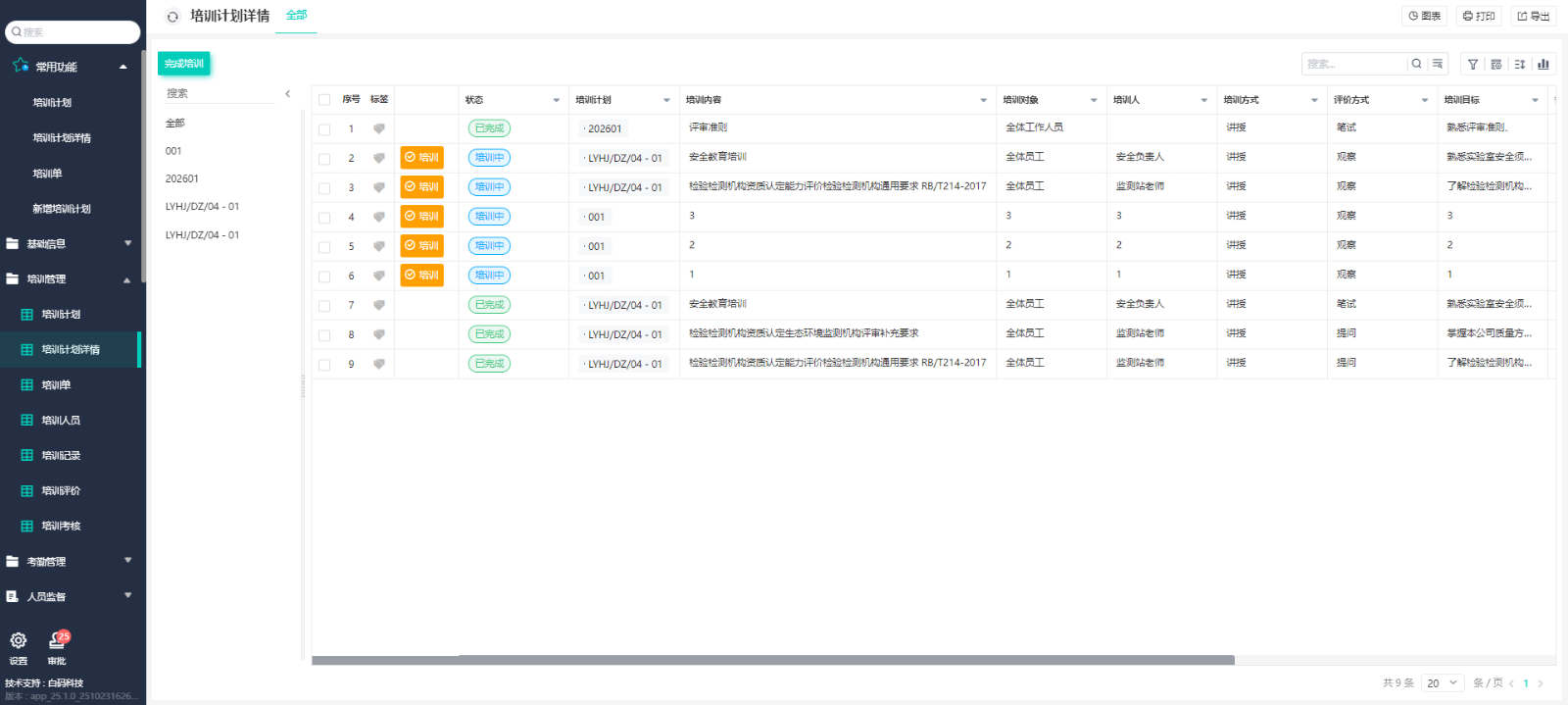Open the 培训人 column filter dropdown

[x=1204, y=100]
